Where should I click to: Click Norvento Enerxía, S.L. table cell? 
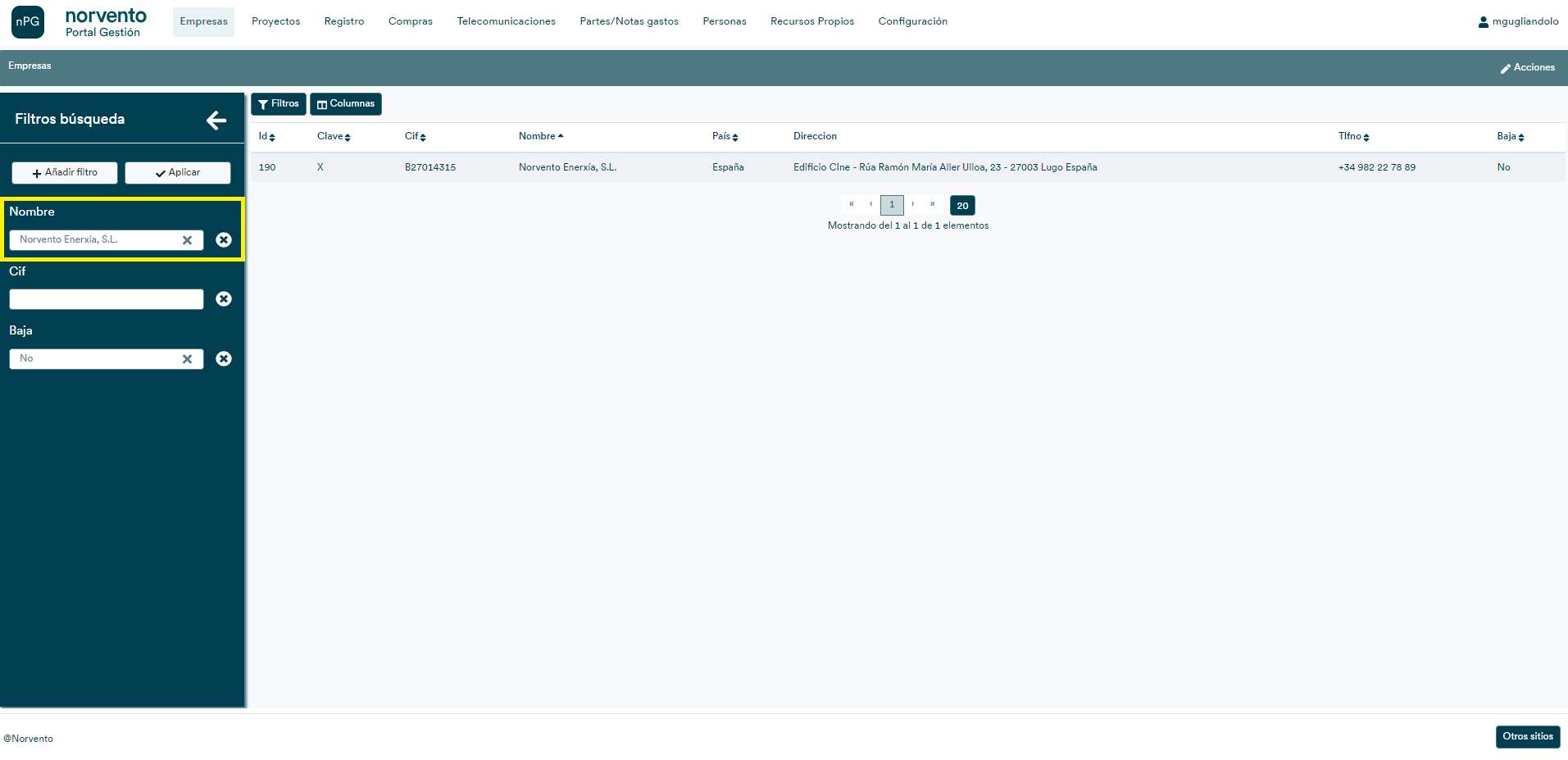tap(567, 167)
